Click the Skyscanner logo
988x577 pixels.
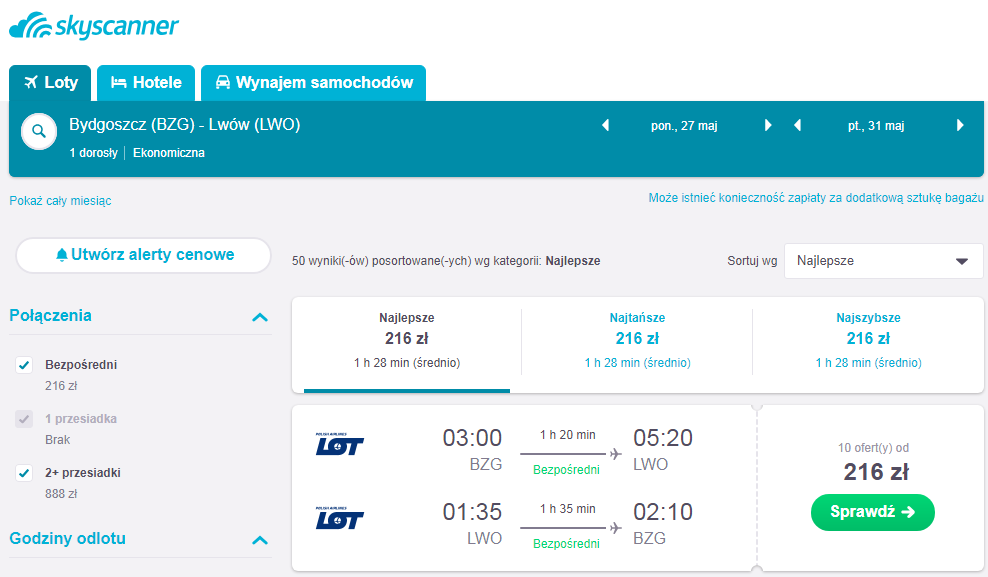click(x=94, y=26)
